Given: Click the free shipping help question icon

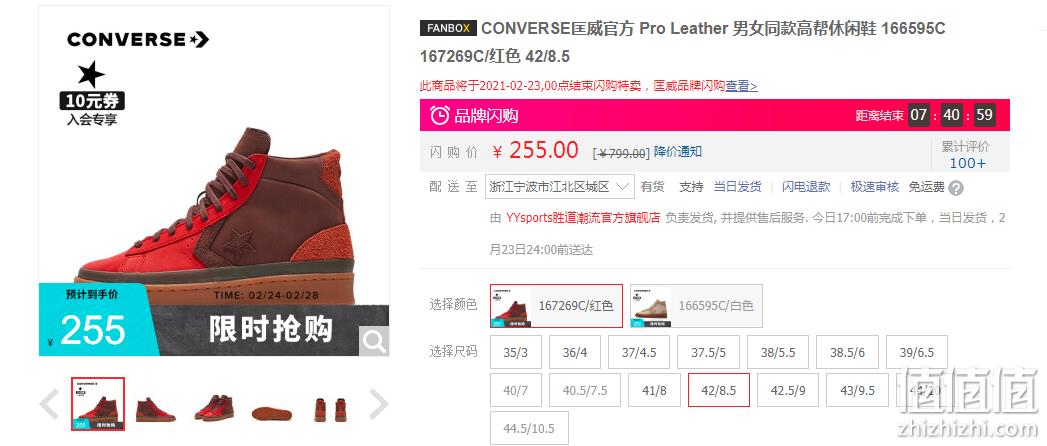Looking at the screenshot, I should [x=956, y=188].
